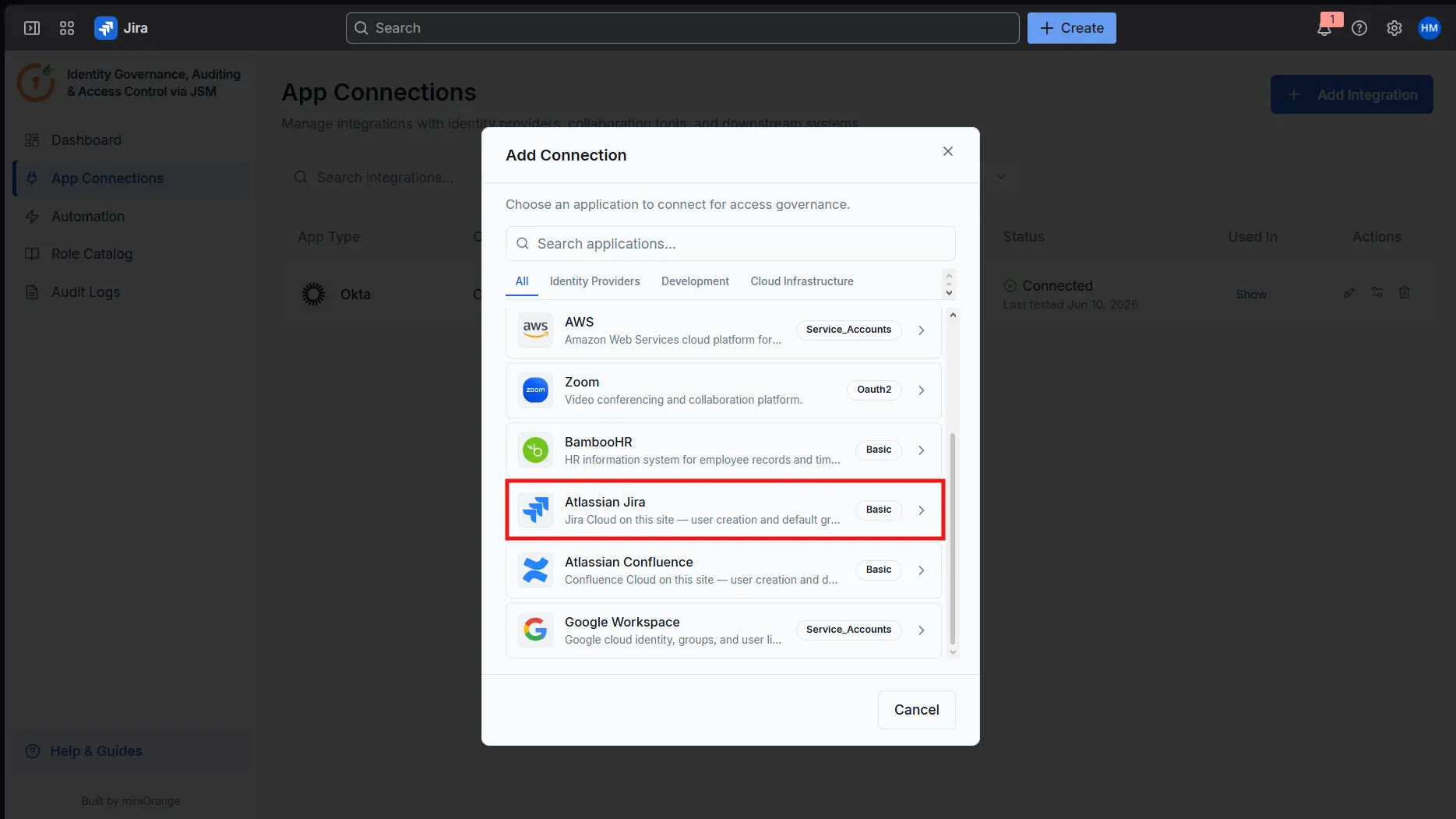
Task: Click the Zoom Oauth2 badge
Action: pyautogui.click(x=874, y=390)
